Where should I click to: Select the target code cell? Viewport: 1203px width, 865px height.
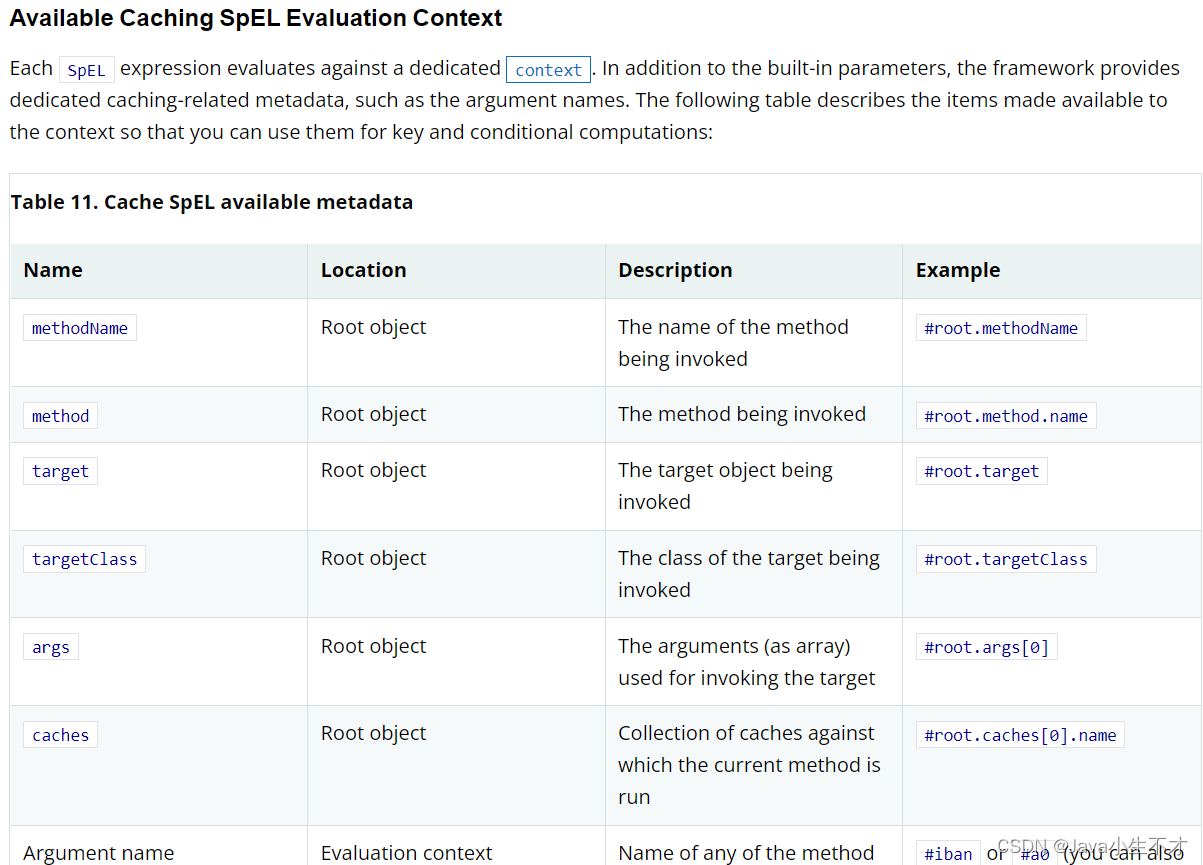point(60,471)
